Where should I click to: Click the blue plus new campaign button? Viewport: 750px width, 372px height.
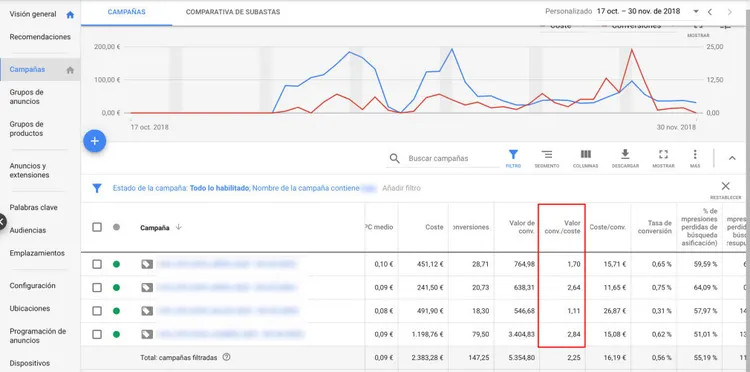95,141
